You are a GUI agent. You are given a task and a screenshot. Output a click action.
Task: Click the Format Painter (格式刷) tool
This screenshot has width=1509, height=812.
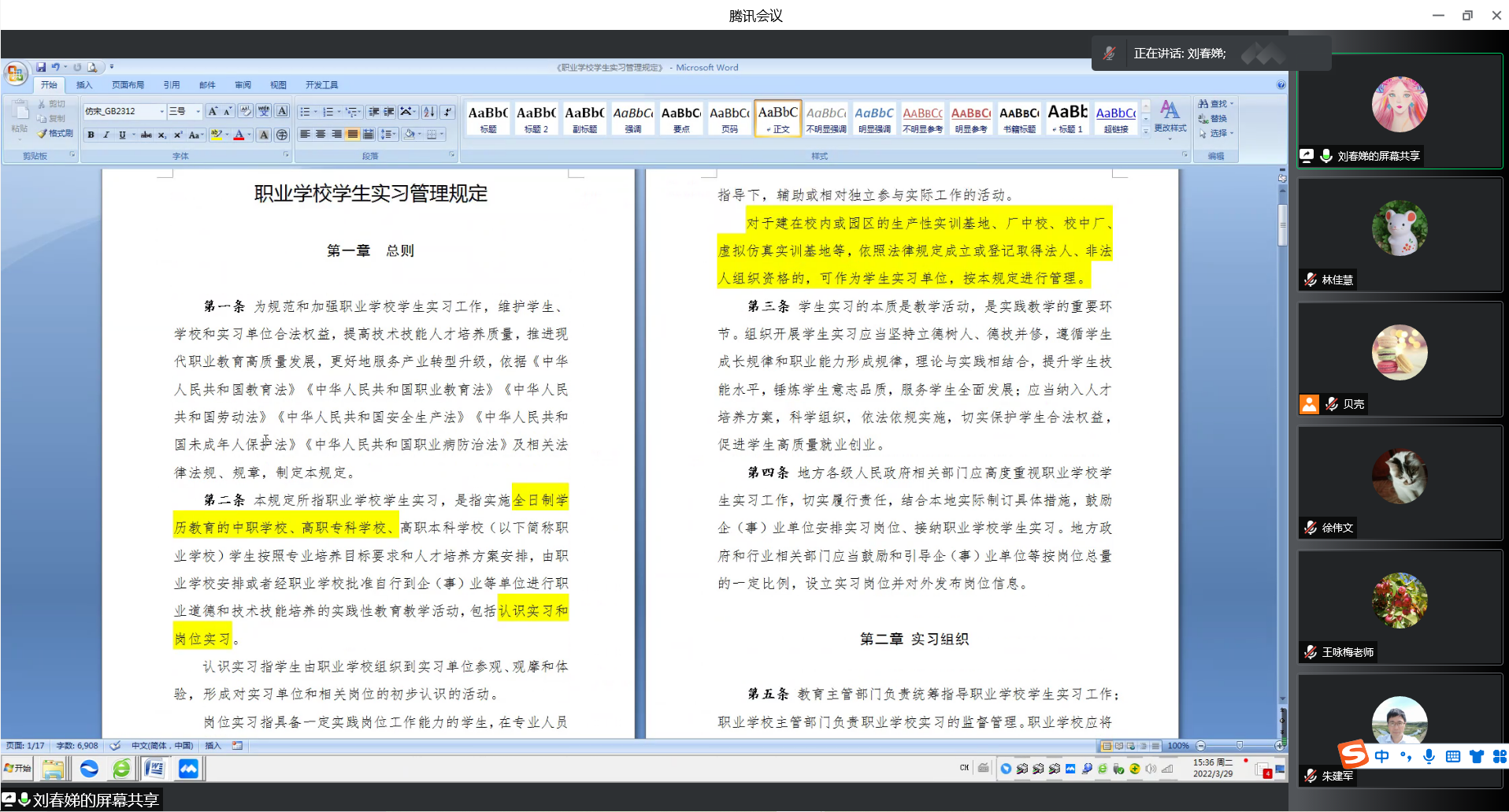coord(55,133)
